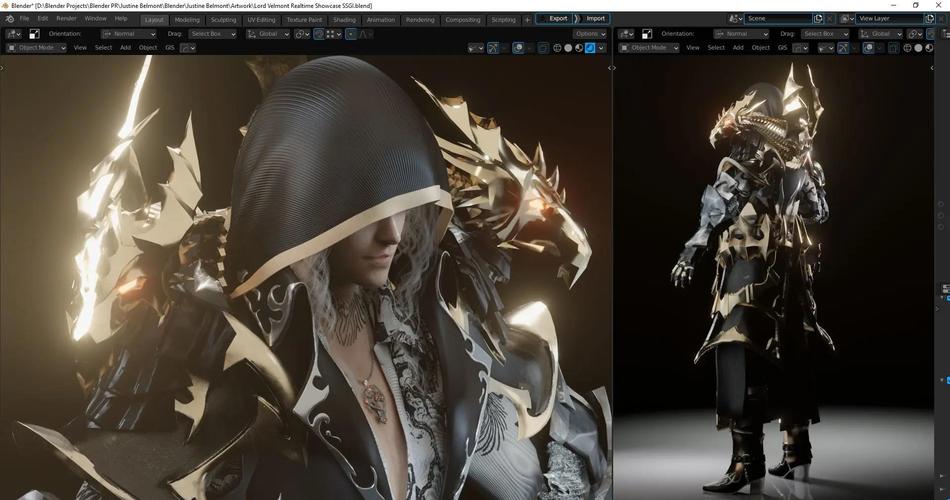Select wireframe viewport shading in left viewport

click(557, 47)
